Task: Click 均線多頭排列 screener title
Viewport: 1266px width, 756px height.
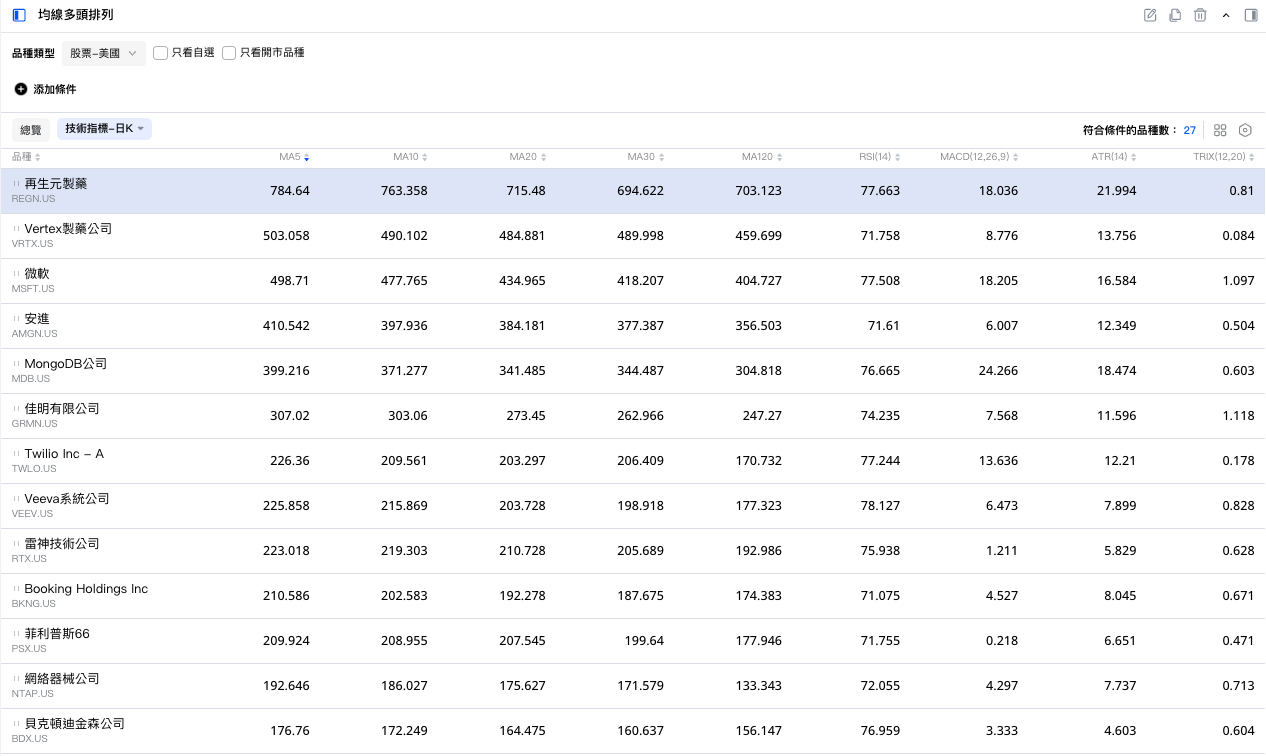Action: pyautogui.click(x=76, y=15)
